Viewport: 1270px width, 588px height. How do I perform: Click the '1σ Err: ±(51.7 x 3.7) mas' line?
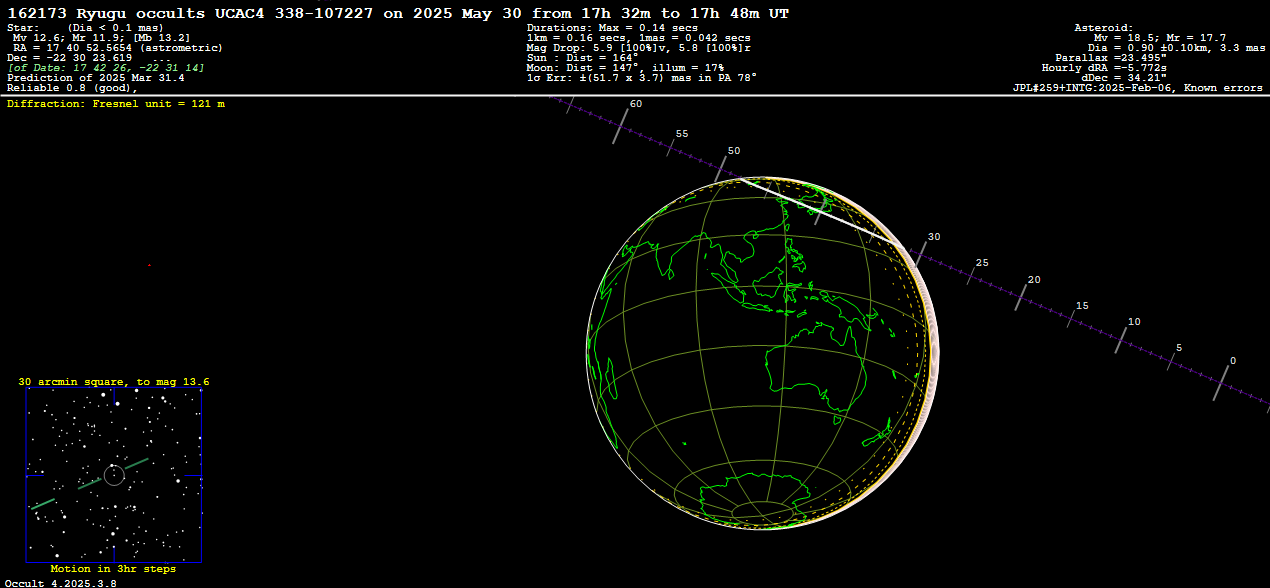642,78
